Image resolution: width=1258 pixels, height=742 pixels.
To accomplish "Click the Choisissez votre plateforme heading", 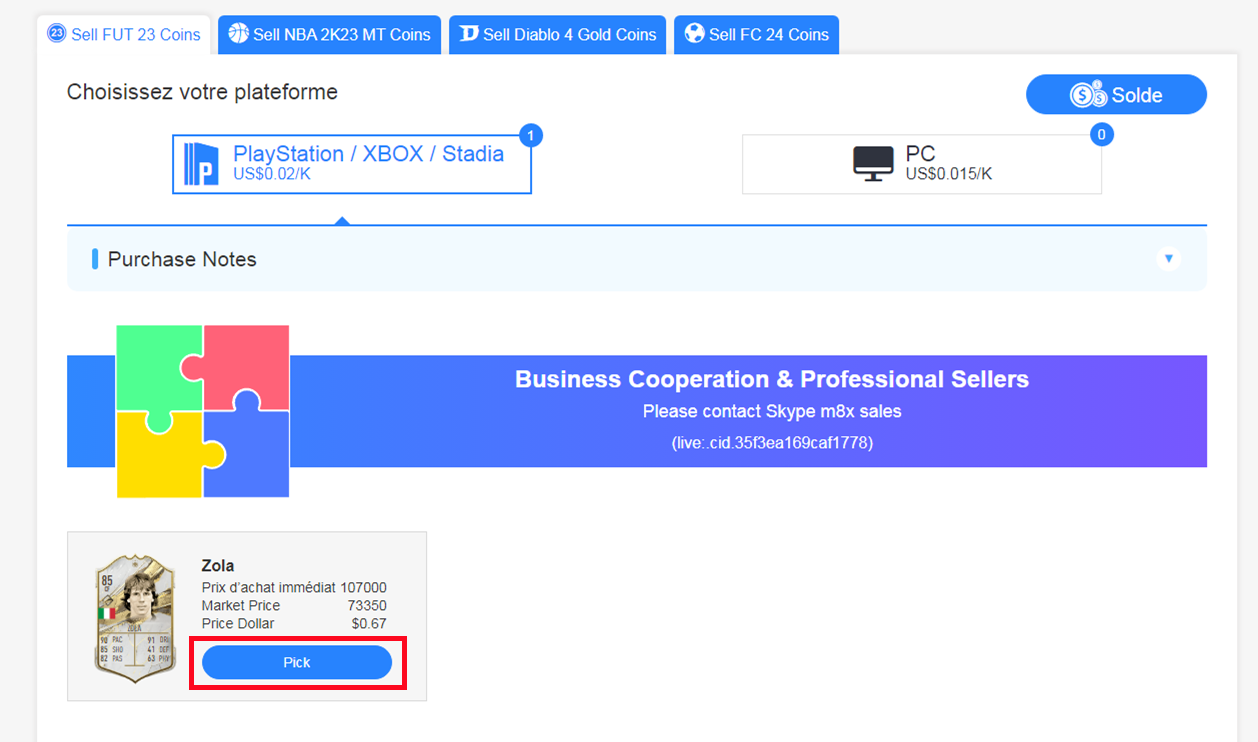I will [x=202, y=92].
